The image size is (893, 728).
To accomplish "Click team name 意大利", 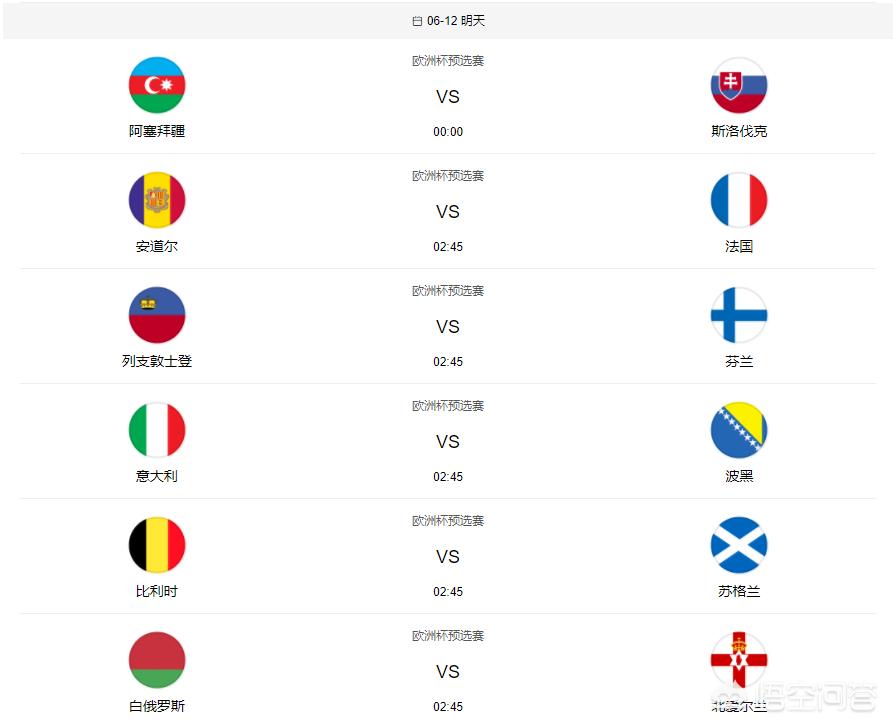I will click(157, 476).
